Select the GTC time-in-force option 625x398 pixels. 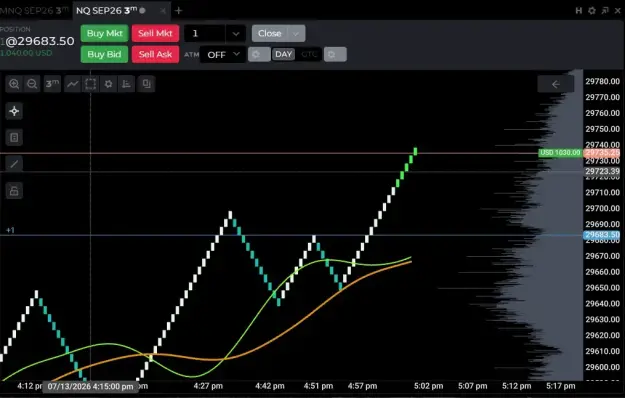[309, 55]
